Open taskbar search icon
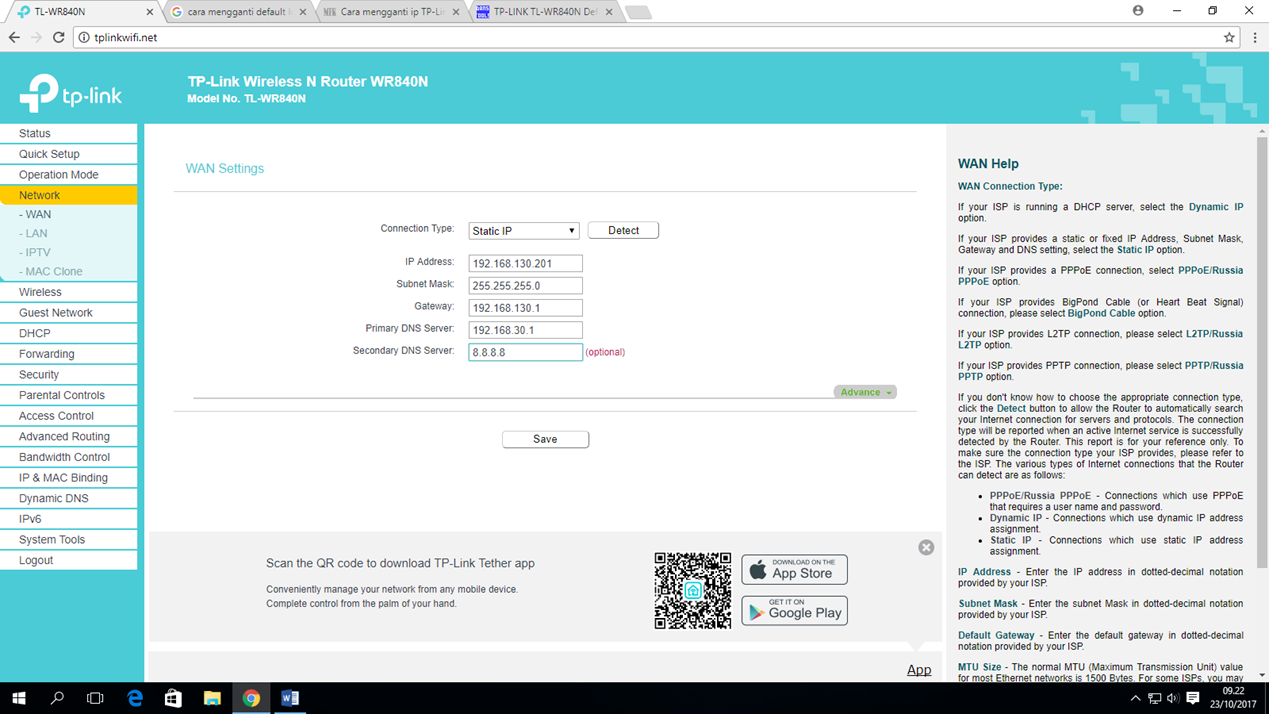Image resolution: width=1269 pixels, height=714 pixels. click(x=57, y=698)
